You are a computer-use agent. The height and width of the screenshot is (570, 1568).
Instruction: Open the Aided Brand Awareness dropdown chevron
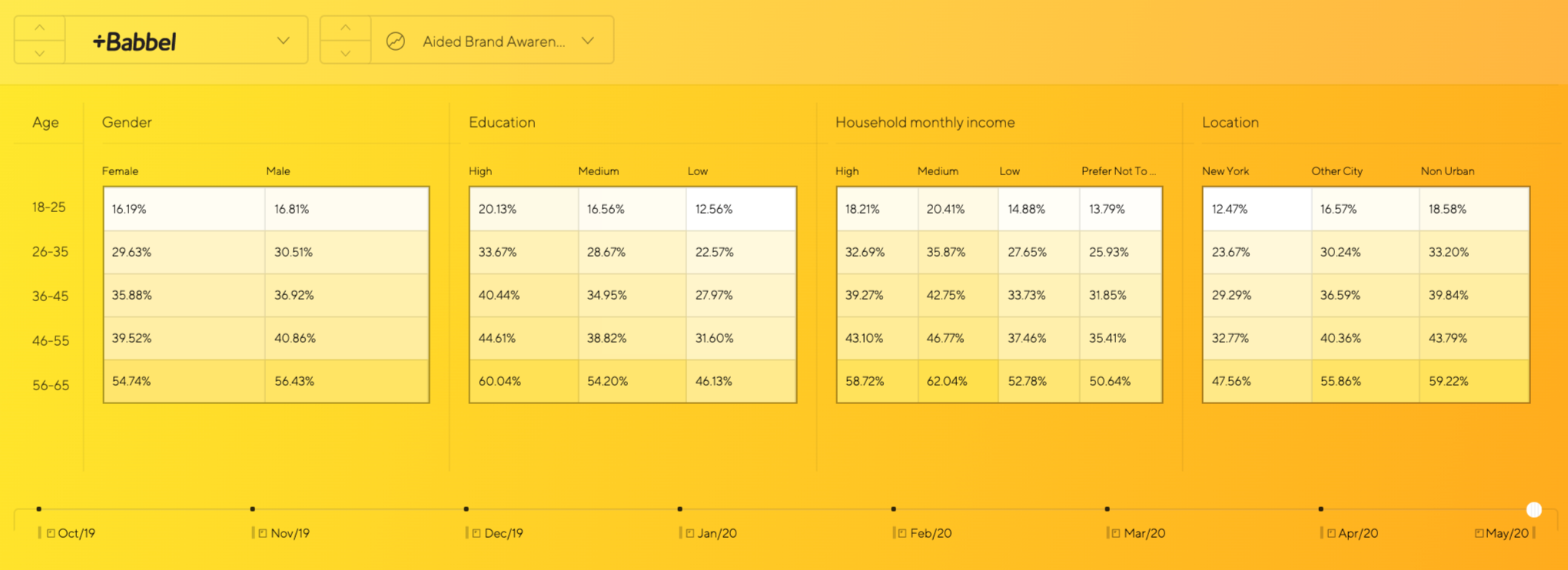(588, 41)
